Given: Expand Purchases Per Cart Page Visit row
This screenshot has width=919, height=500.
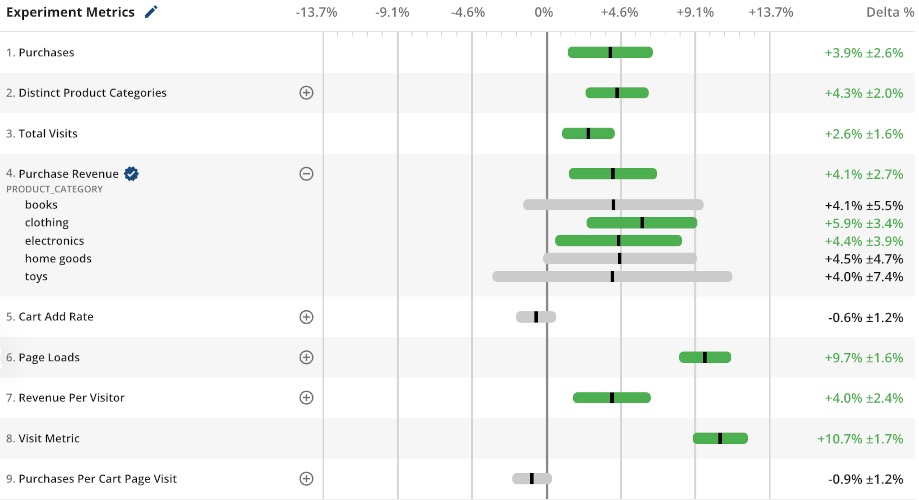Looking at the screenshot, I should [307, 479].
